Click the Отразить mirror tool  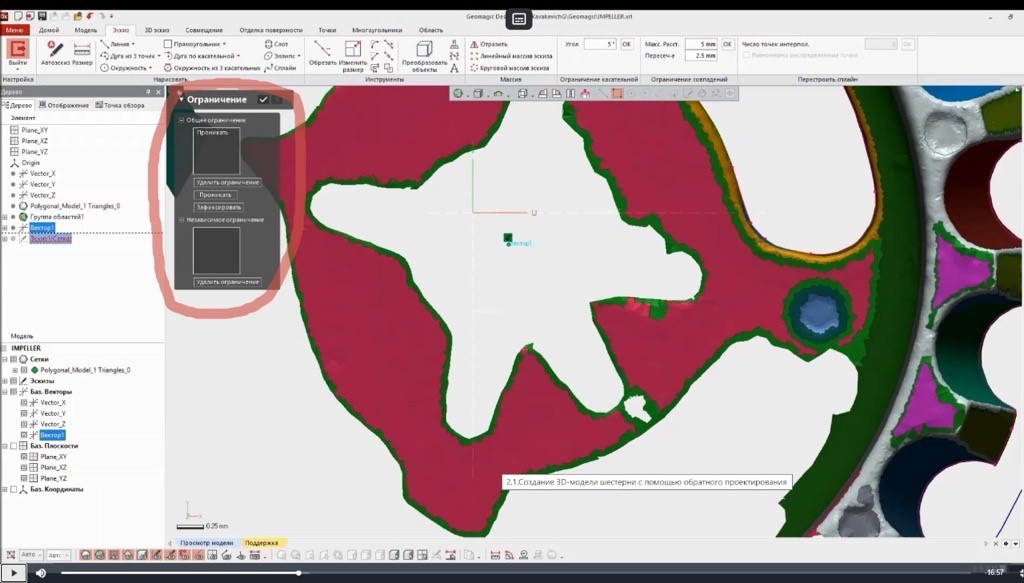(x=488, y=44)
